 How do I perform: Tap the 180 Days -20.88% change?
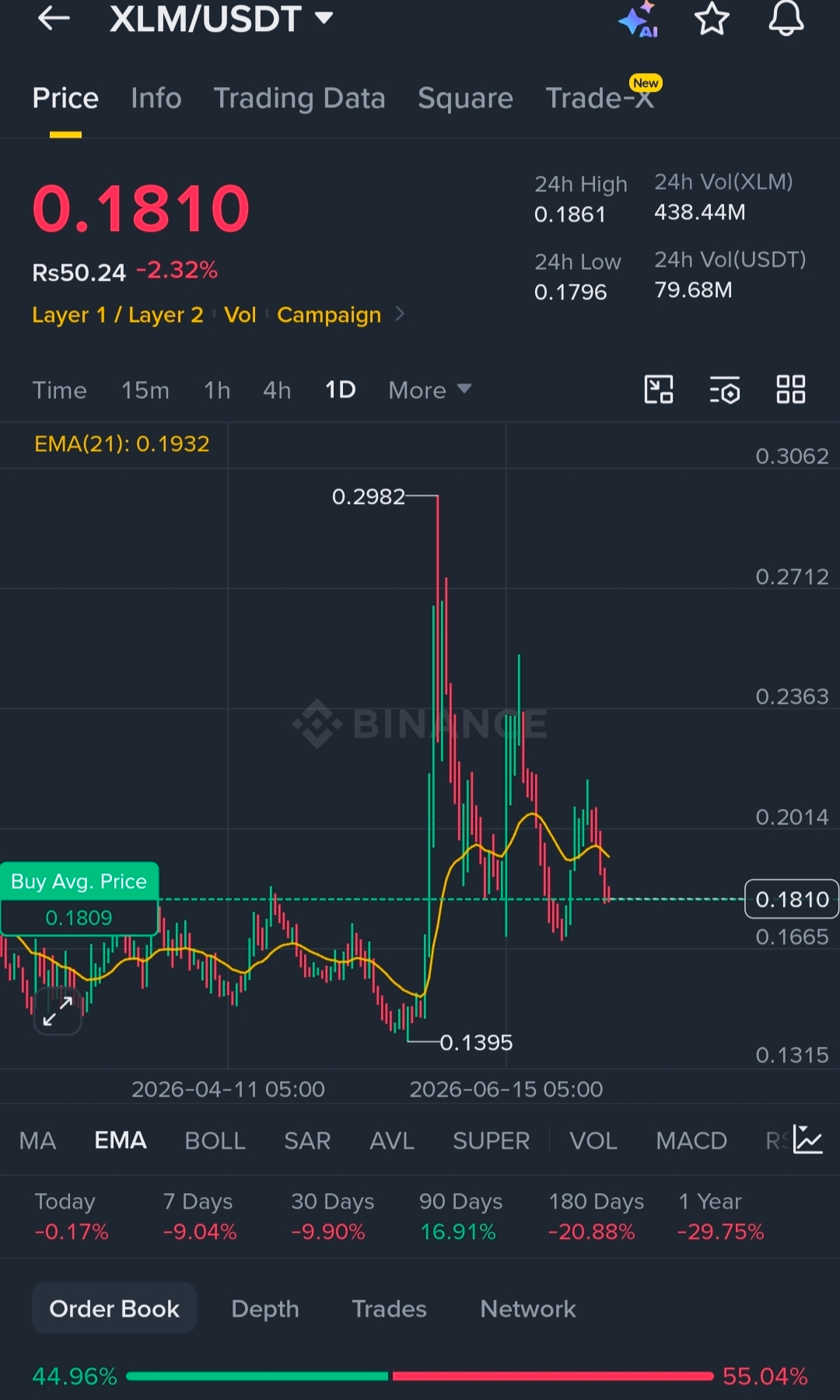[x=596, y=1216]
